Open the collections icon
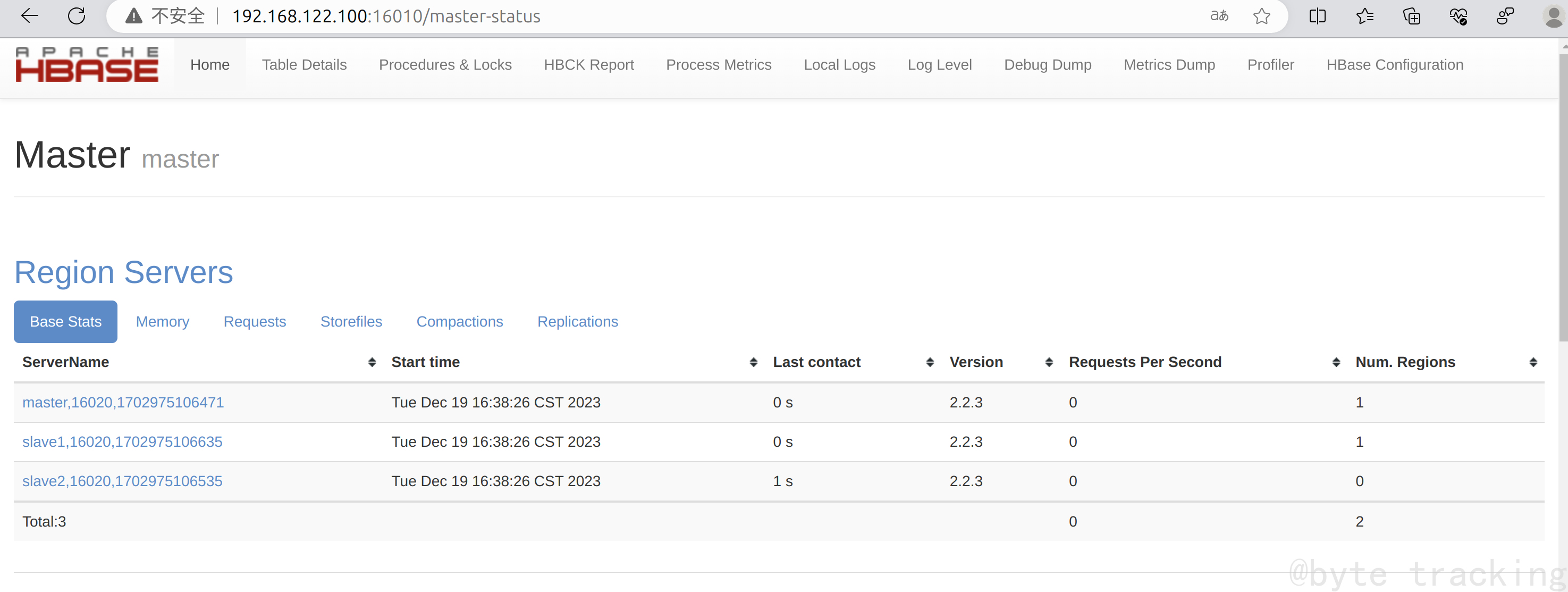The image size is (1568, 592). (1412, 16)
